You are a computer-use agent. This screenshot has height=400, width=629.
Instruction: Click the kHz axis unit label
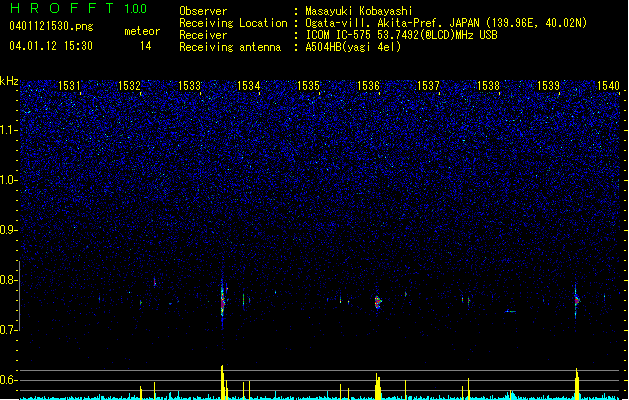(x=9, y=81)
